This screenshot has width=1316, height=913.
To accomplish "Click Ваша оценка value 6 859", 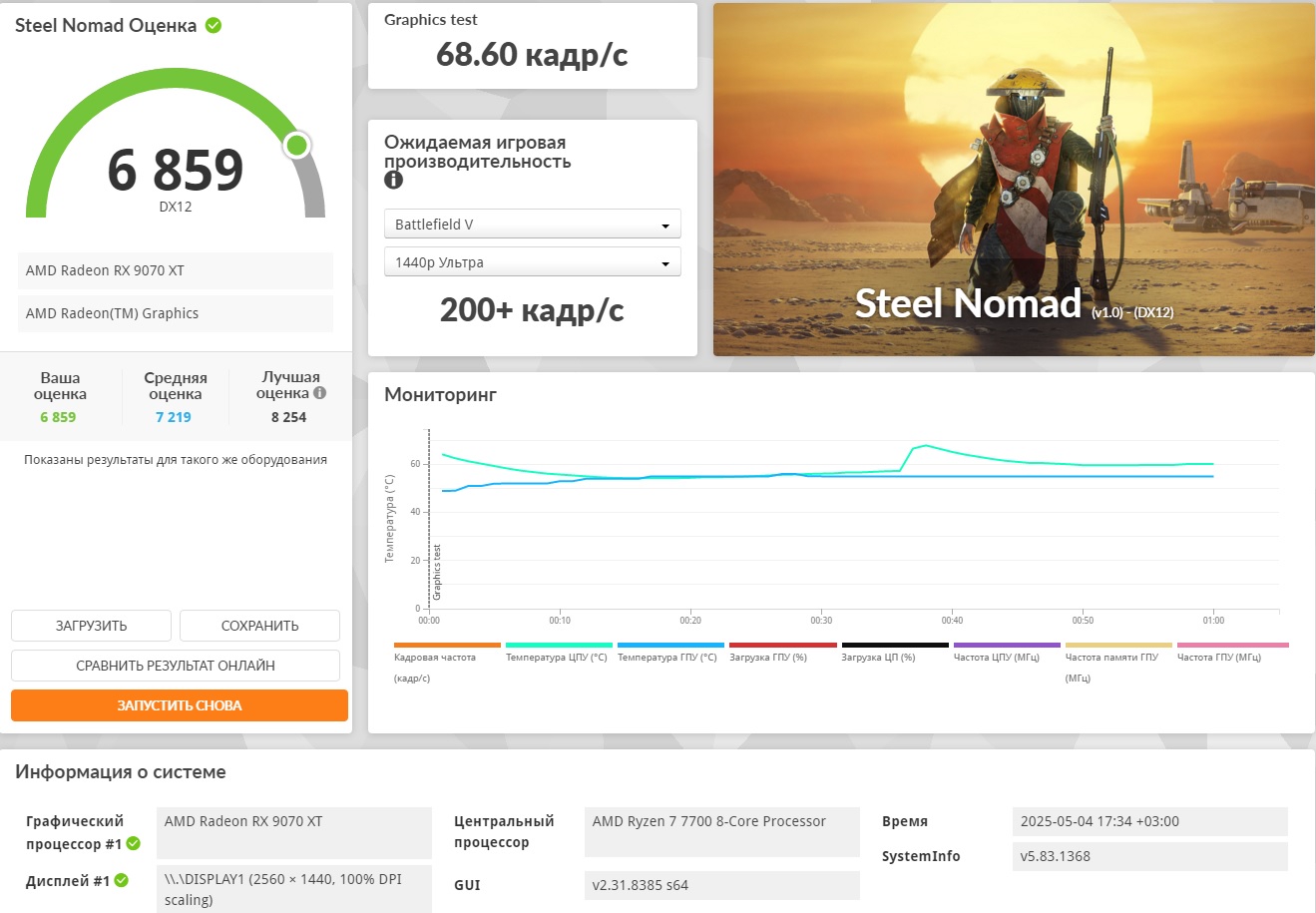I will pos(58,417).
